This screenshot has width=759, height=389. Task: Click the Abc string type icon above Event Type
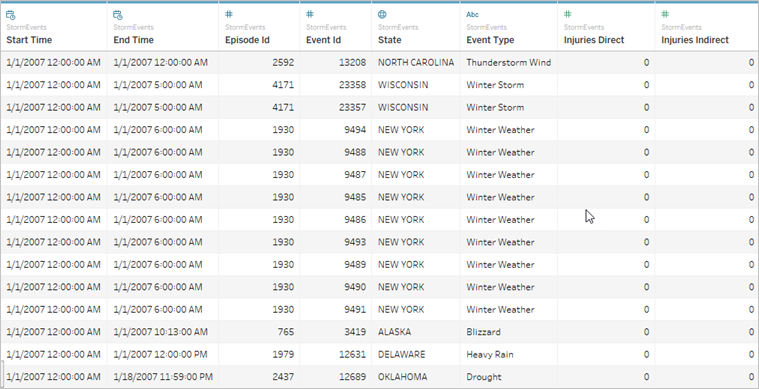click(472, 15)
